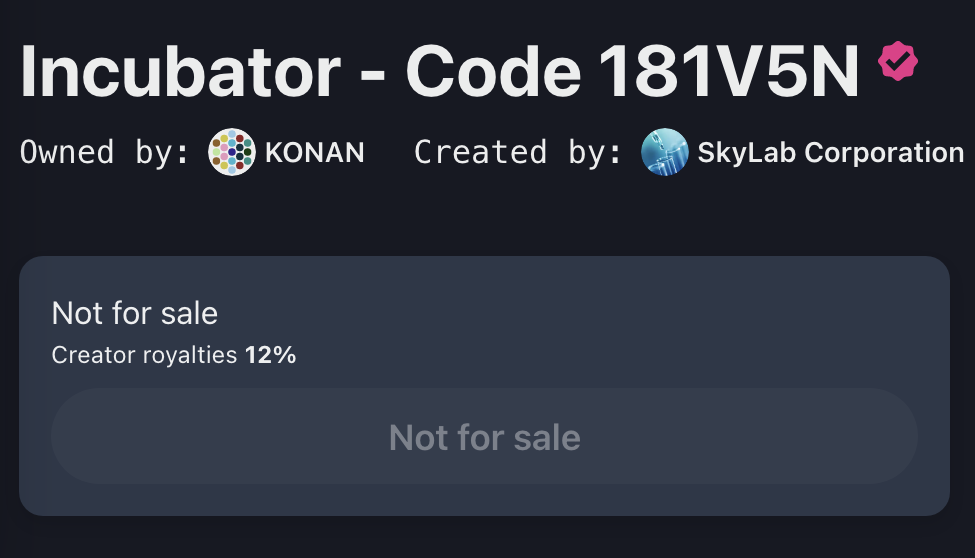Screen dimensions: 975x558
Task: Select the word "Corporation" in creator name
Action: 884,153
